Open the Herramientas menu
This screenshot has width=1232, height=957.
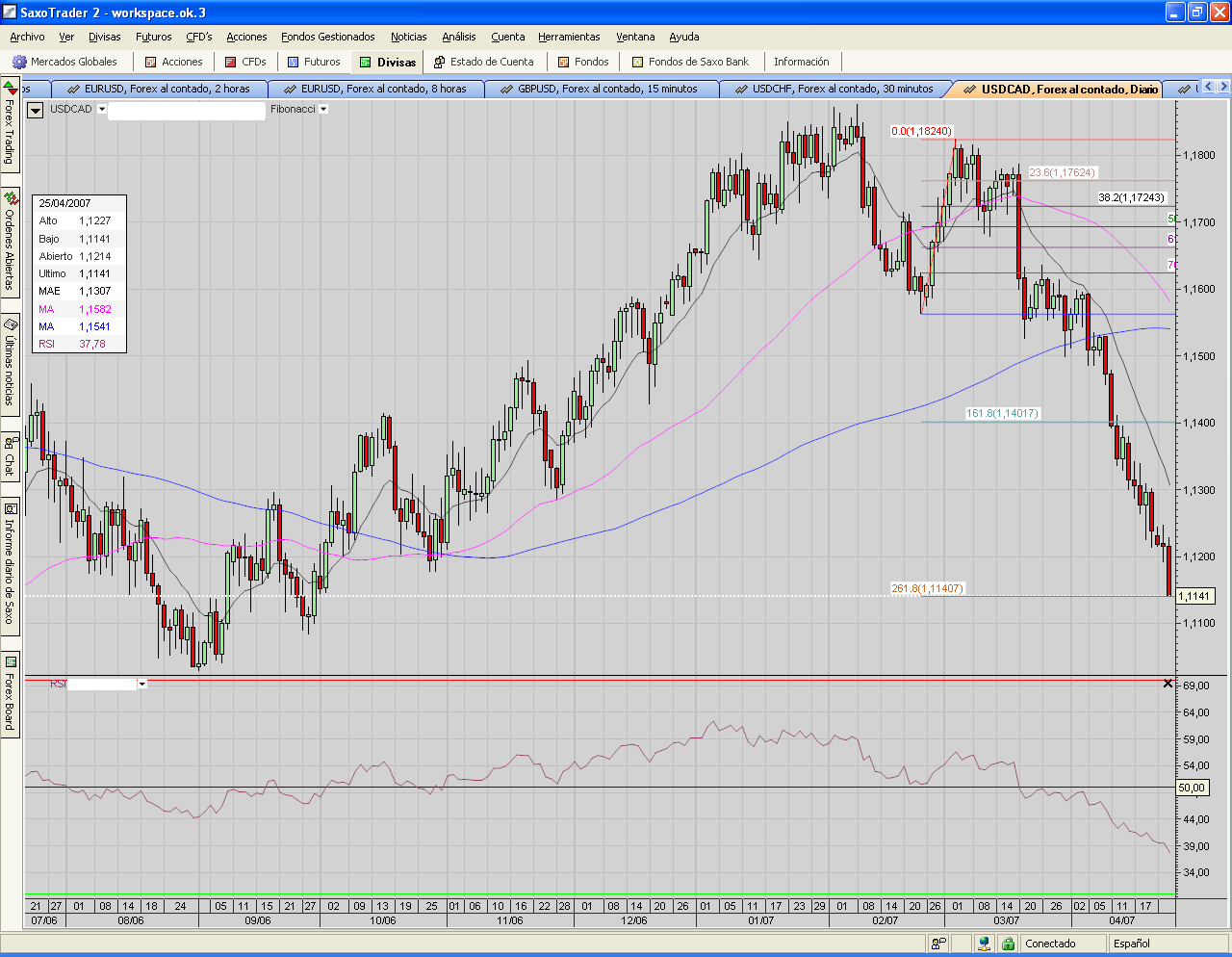(569, 37)
